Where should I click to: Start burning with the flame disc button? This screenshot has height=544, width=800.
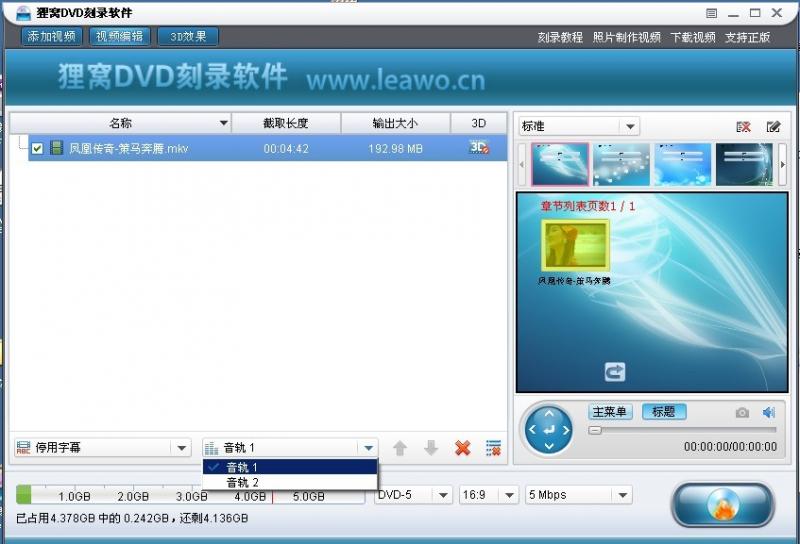(x=723, y=505)
